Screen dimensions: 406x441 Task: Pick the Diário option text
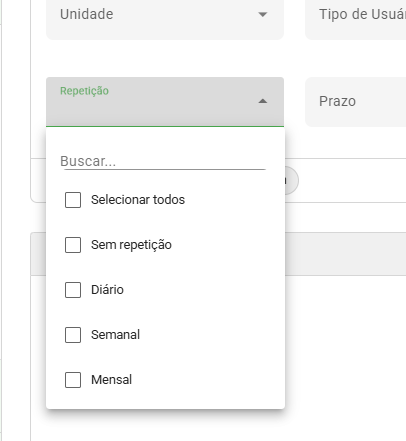[x=107, y=290]
